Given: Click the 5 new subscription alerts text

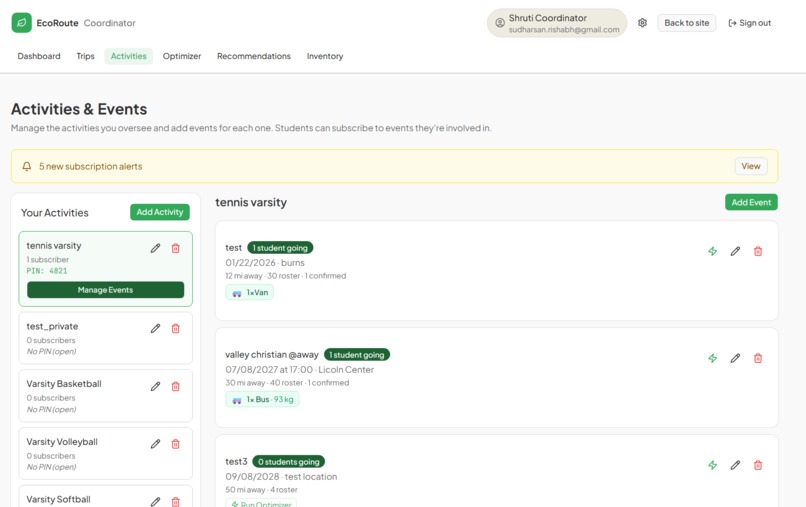Looking at the screenshot, I should click(90, 166).
